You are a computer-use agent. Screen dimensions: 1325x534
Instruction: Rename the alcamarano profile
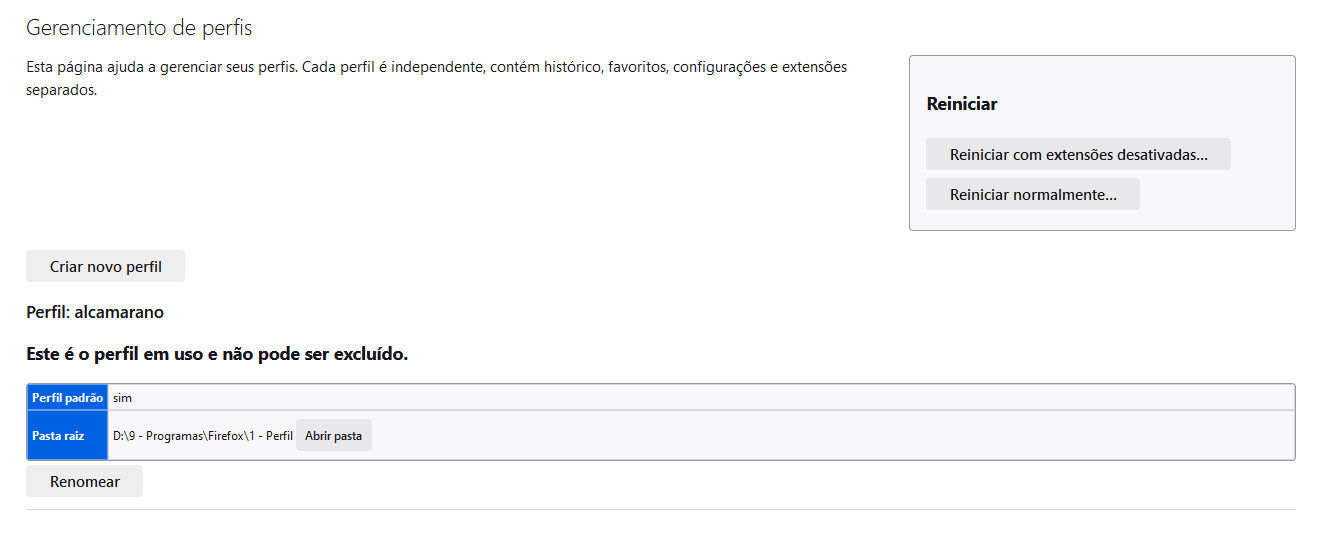click(84, 481)
